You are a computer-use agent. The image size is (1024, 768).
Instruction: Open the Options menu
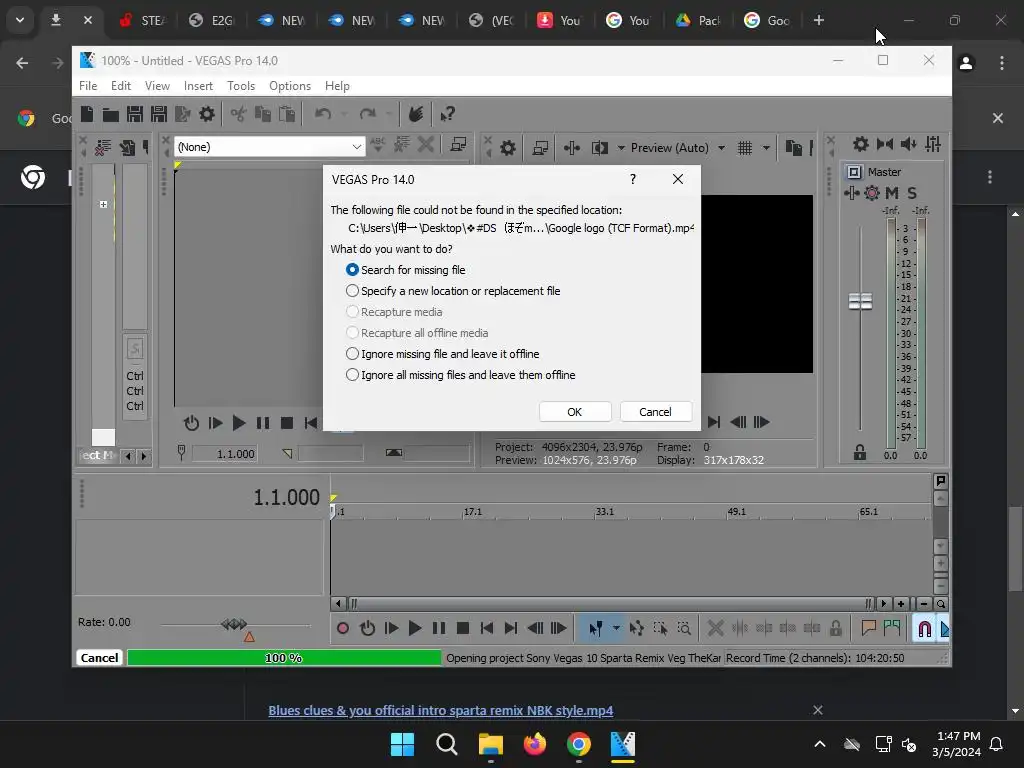tap(290, 86)
